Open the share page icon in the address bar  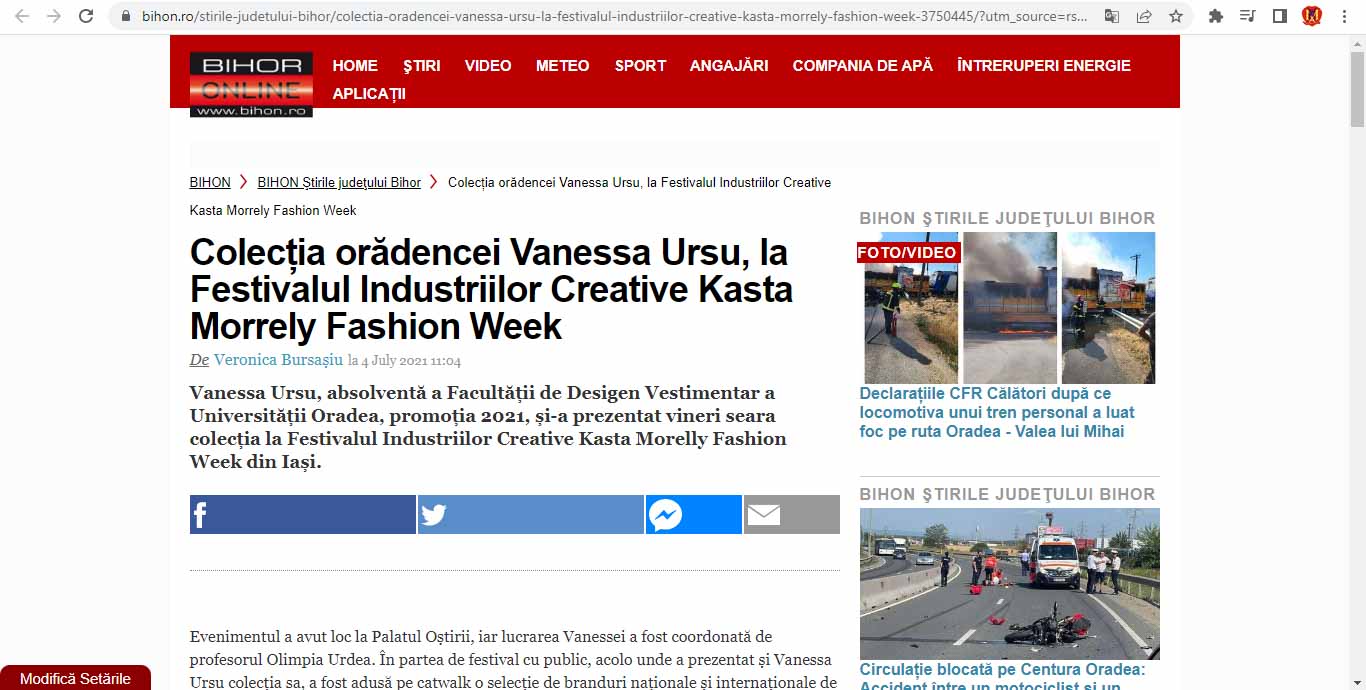point(1144,16)
